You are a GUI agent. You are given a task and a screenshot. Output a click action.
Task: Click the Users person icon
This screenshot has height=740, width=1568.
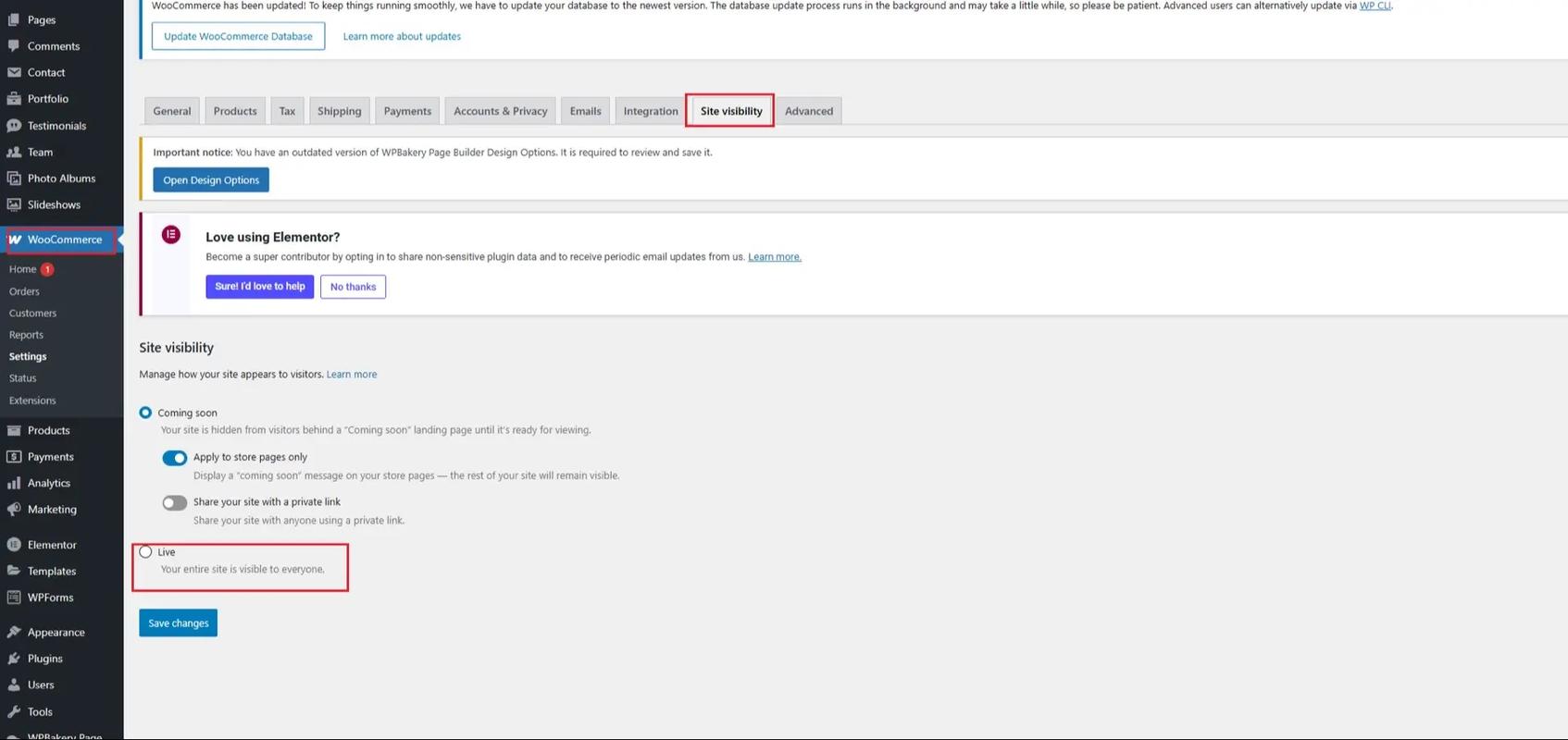[x=14, y=685]
